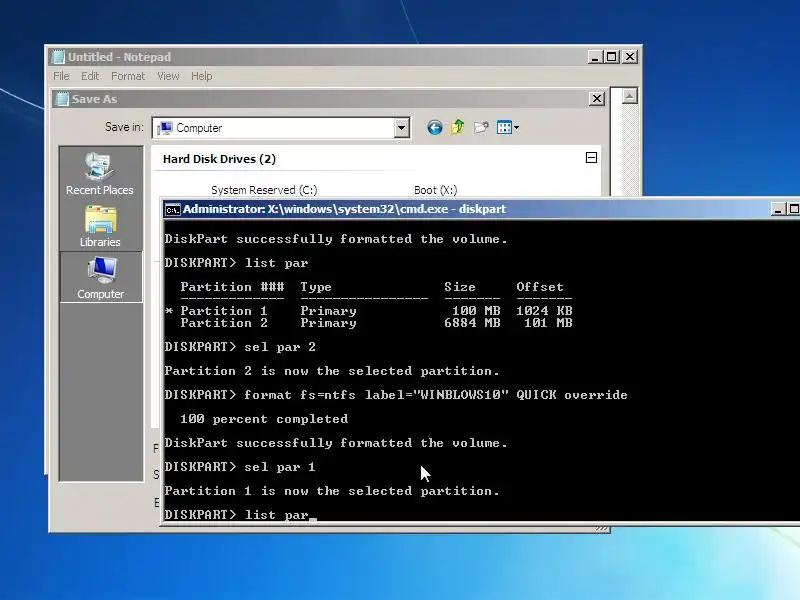800x600 pixels.
Task: Click Notepad scrollbar up arrow
Action: (630, 96)
